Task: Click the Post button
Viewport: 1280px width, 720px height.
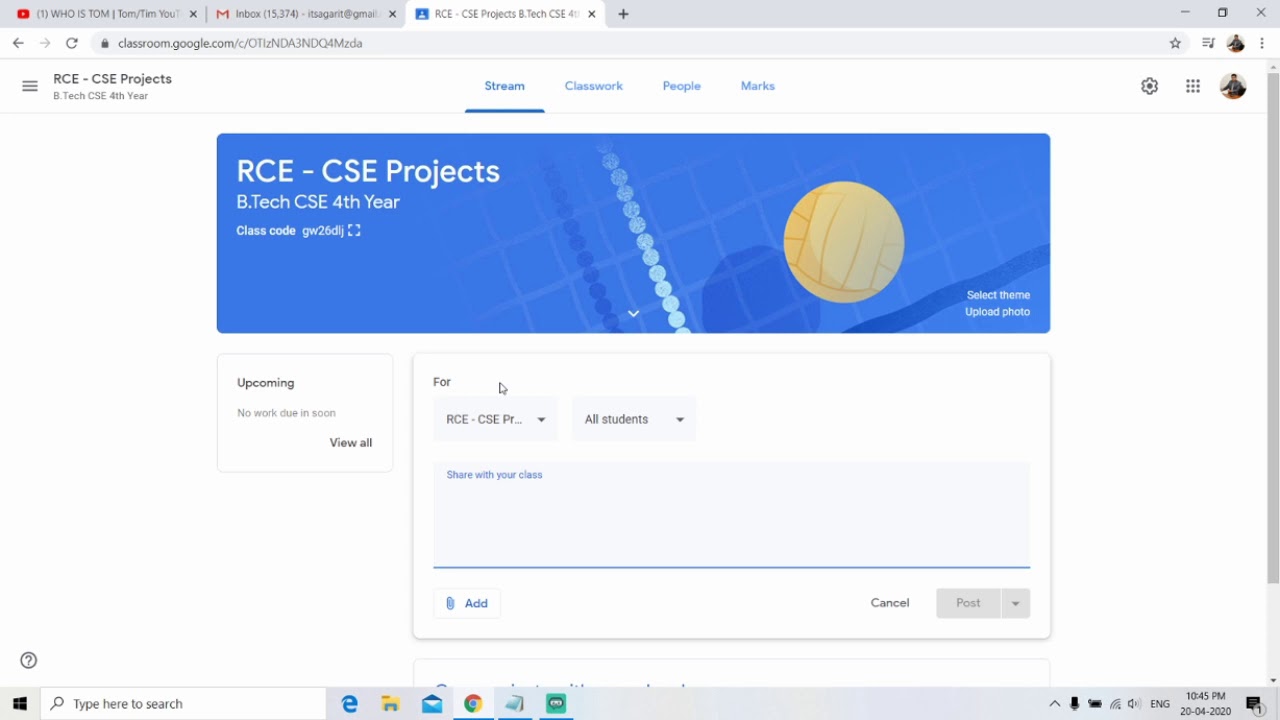Action: point(968,603)
